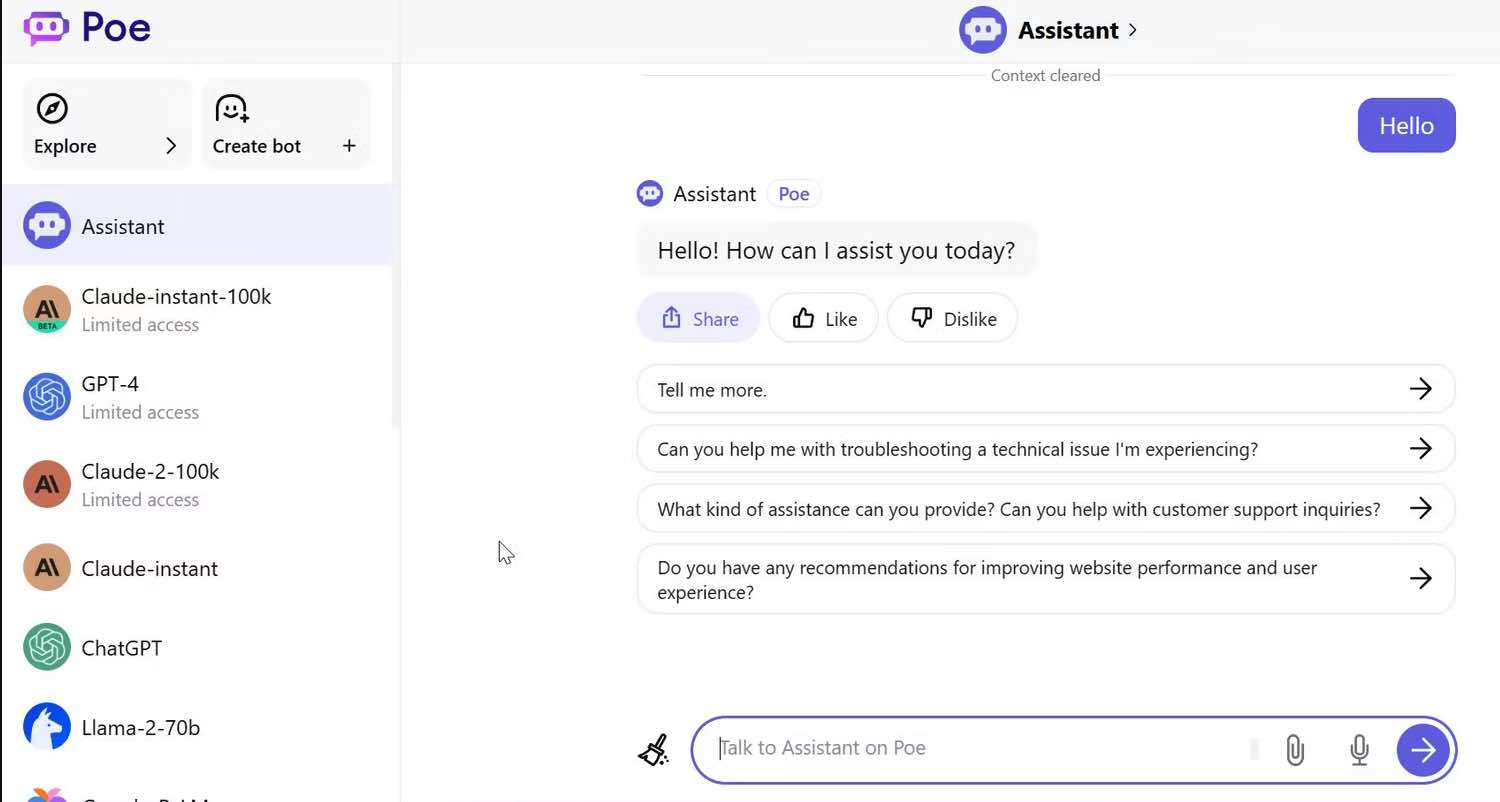Image resolution: width=1500 pixels, height=802 pixels.
Task: Select the Assistant bot in sidebar
Action: pos(197,226)
